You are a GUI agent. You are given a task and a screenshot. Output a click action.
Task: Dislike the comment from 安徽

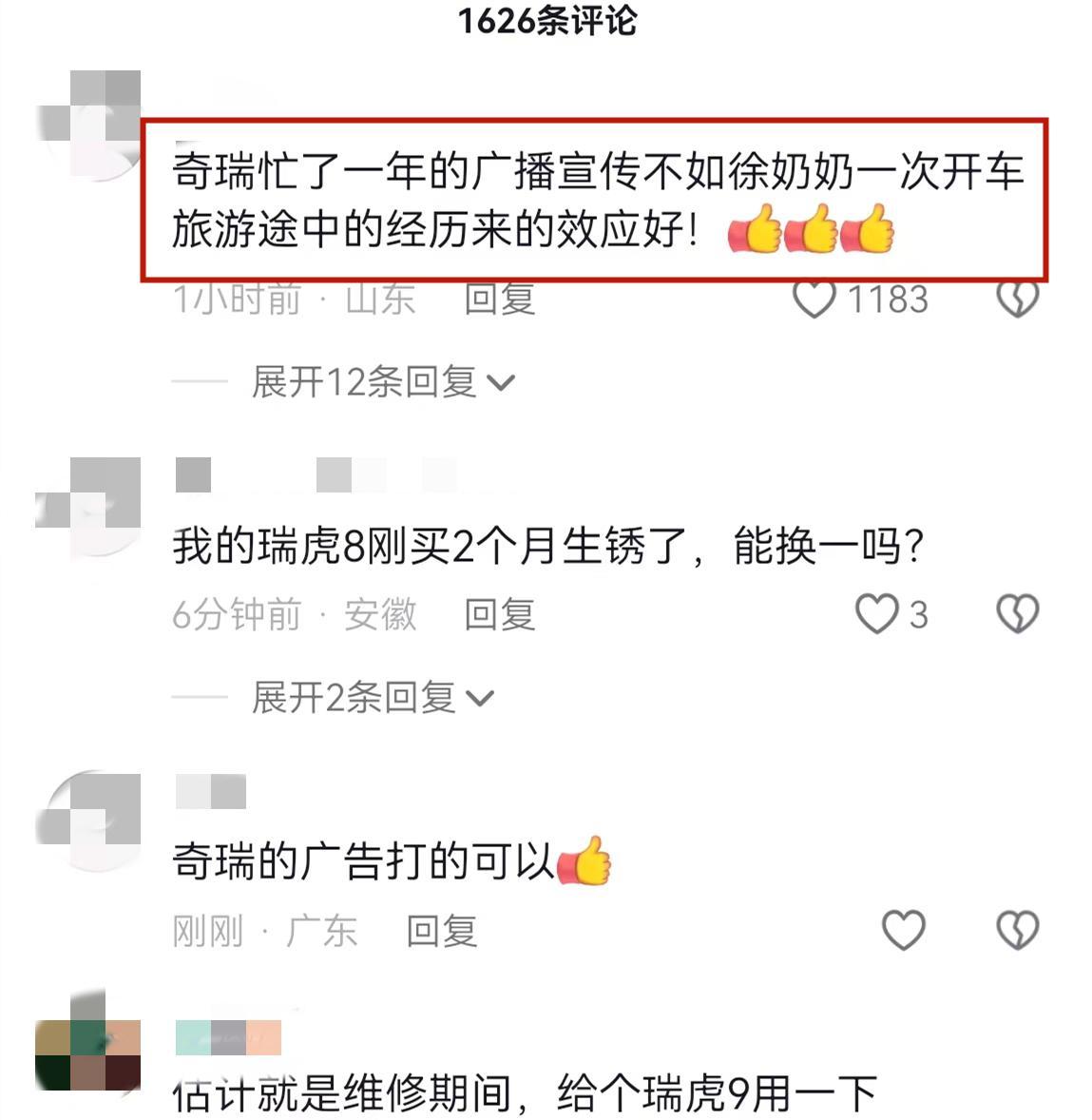tap(1018, 614)
